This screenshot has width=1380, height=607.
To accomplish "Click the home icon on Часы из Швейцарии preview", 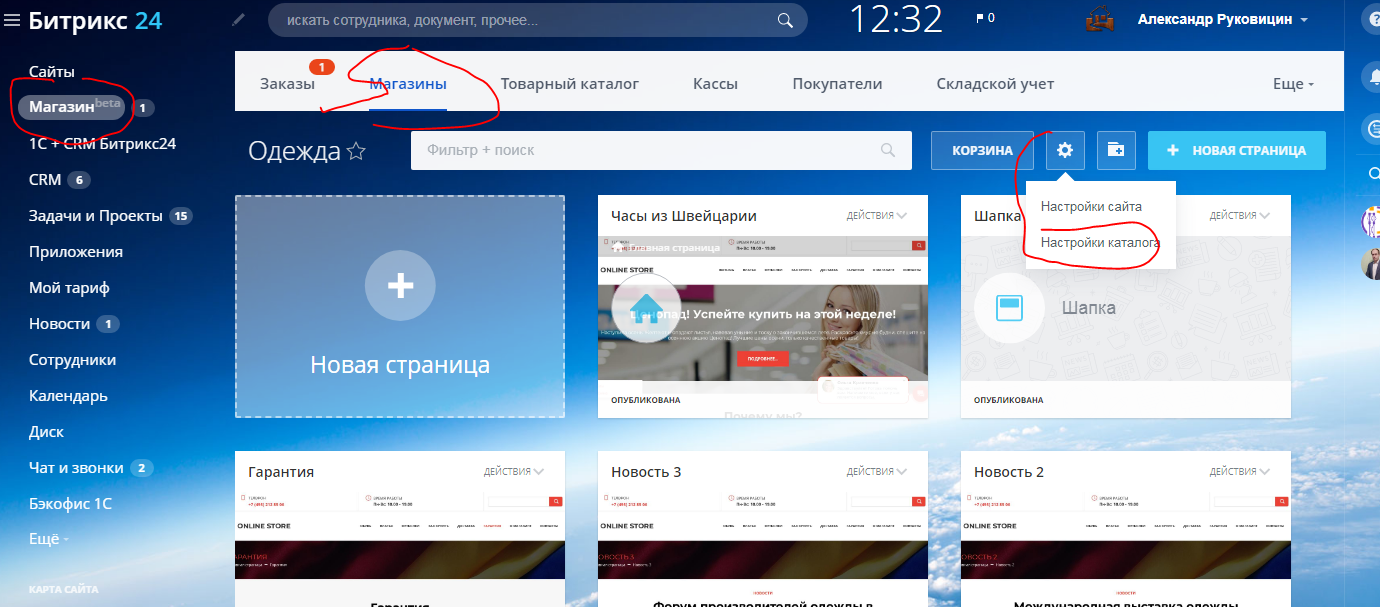I will click(646, 306).
